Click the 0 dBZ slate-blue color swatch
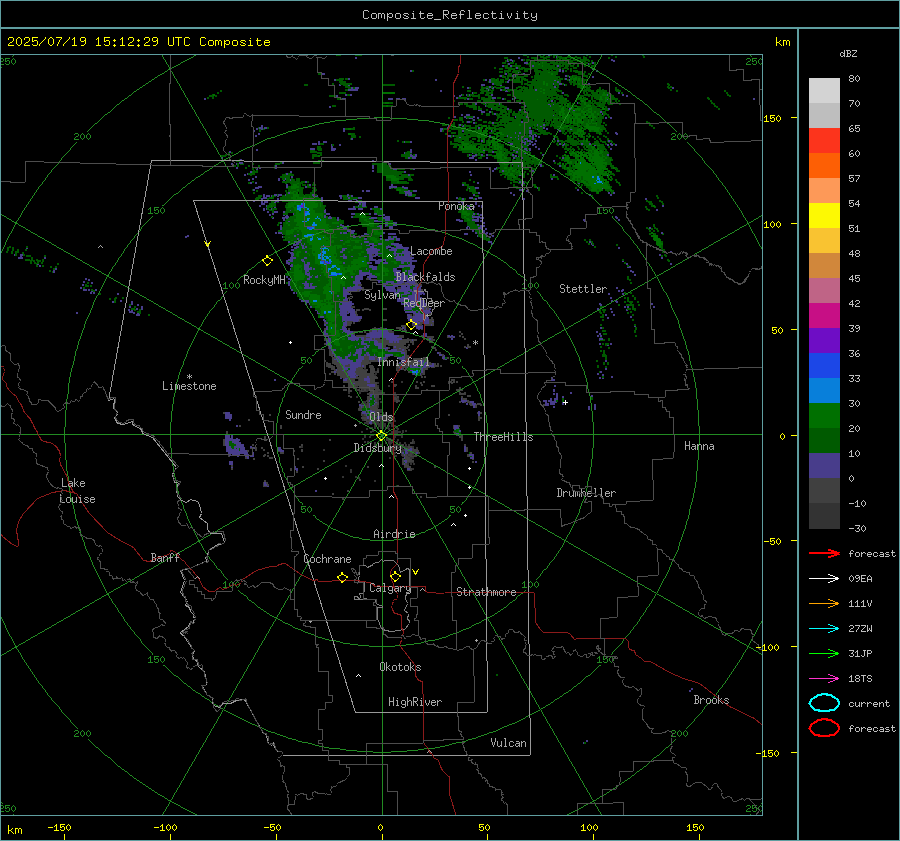This screenshot has width=900, height=841. click(x=824, y=466)
